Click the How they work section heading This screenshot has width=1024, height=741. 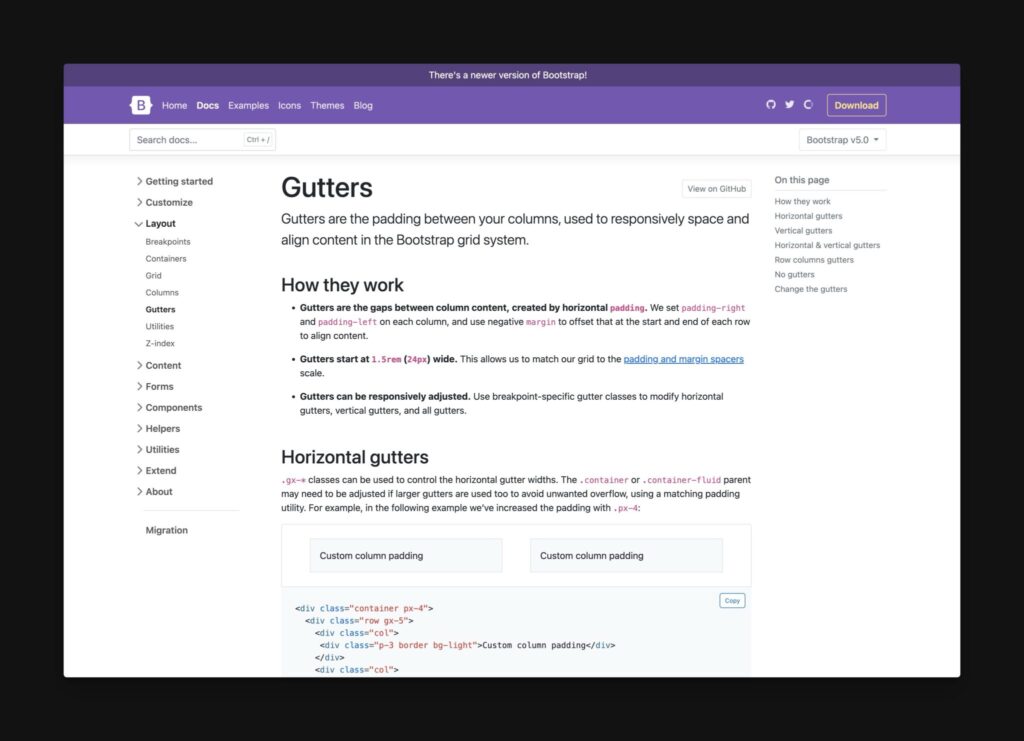[x=342, y=285]
